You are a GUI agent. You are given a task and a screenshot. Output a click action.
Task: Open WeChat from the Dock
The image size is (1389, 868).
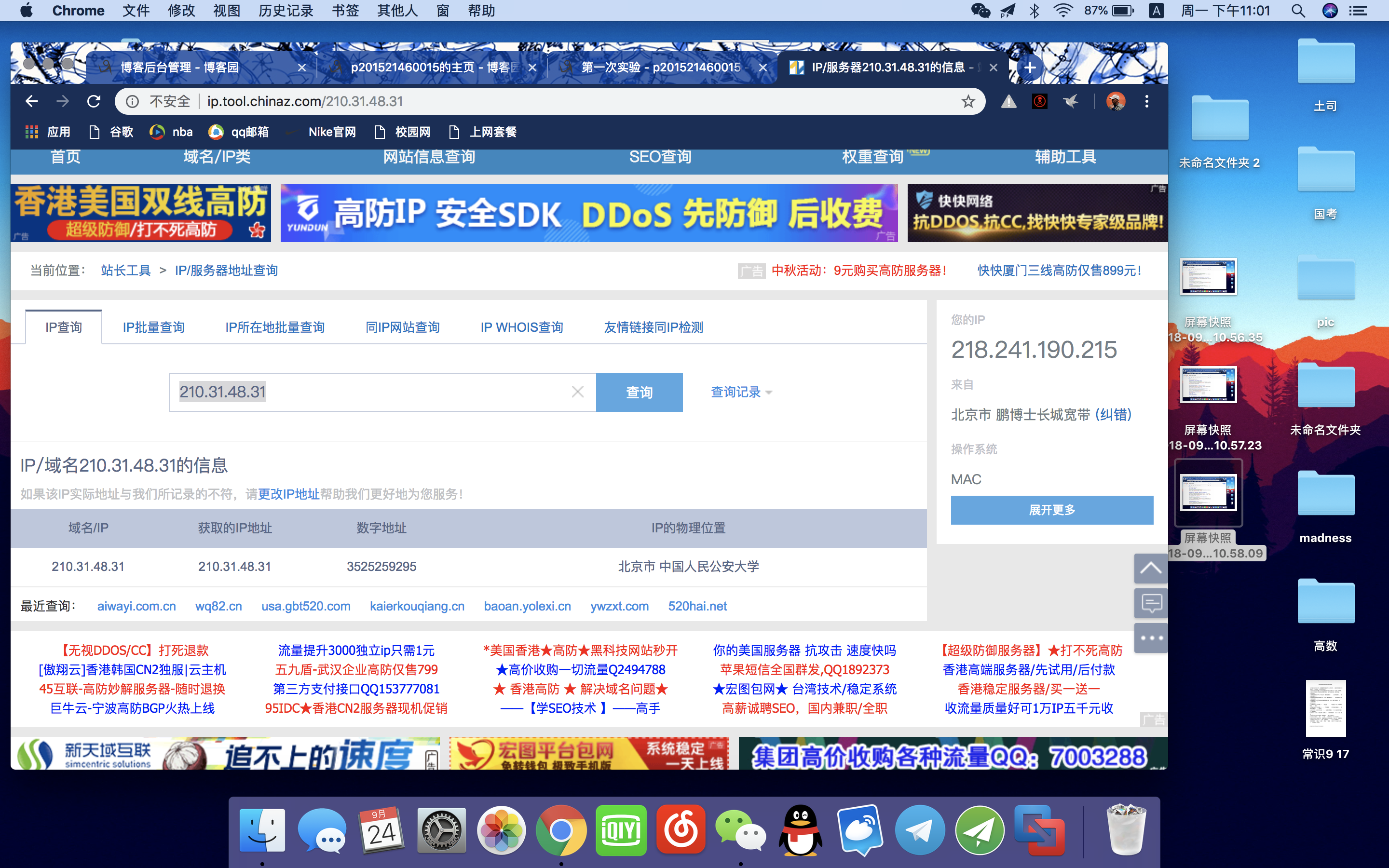click(x=740, y=831)
